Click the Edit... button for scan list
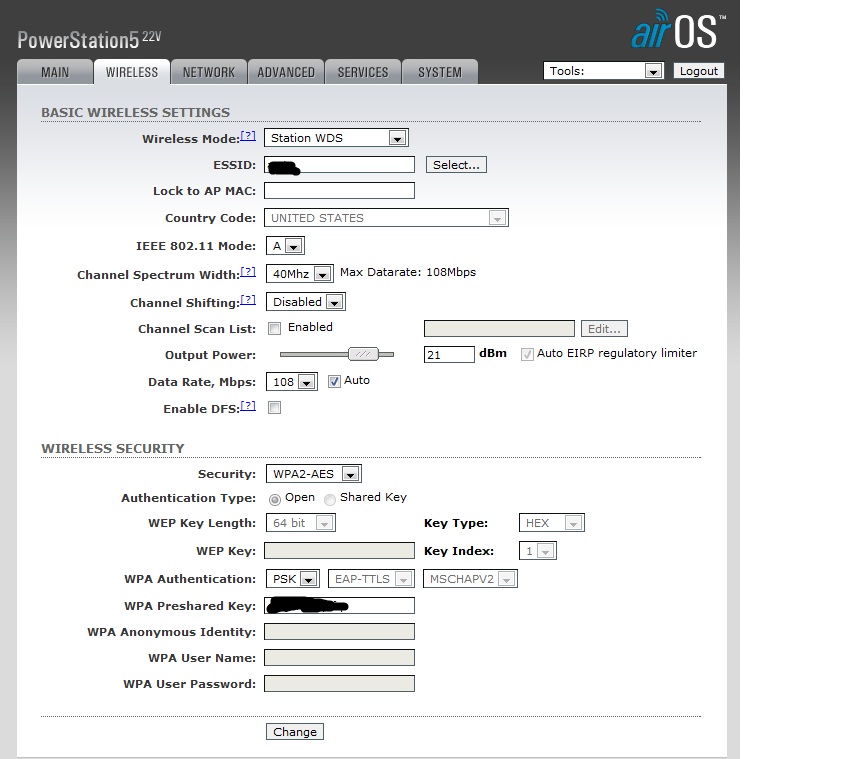Image resolution: width=864 pixels, height=759 pixels. coord(604,329)
